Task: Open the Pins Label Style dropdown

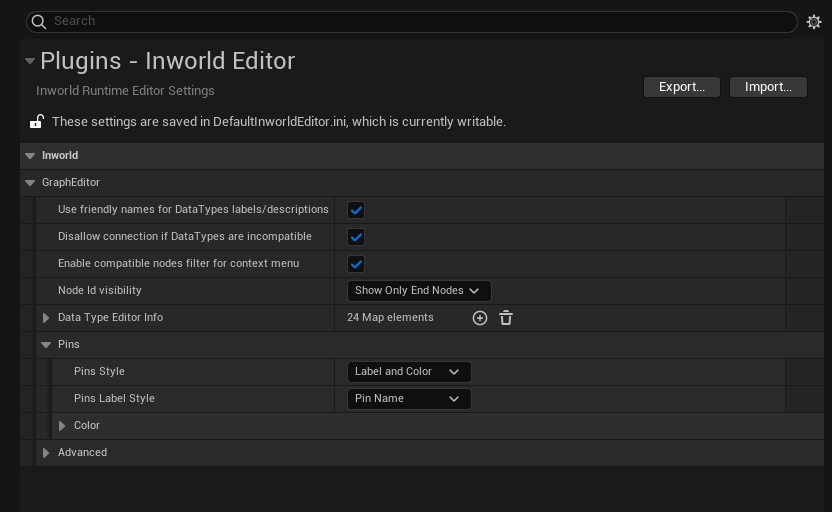Action: click(x=408, y=399)
